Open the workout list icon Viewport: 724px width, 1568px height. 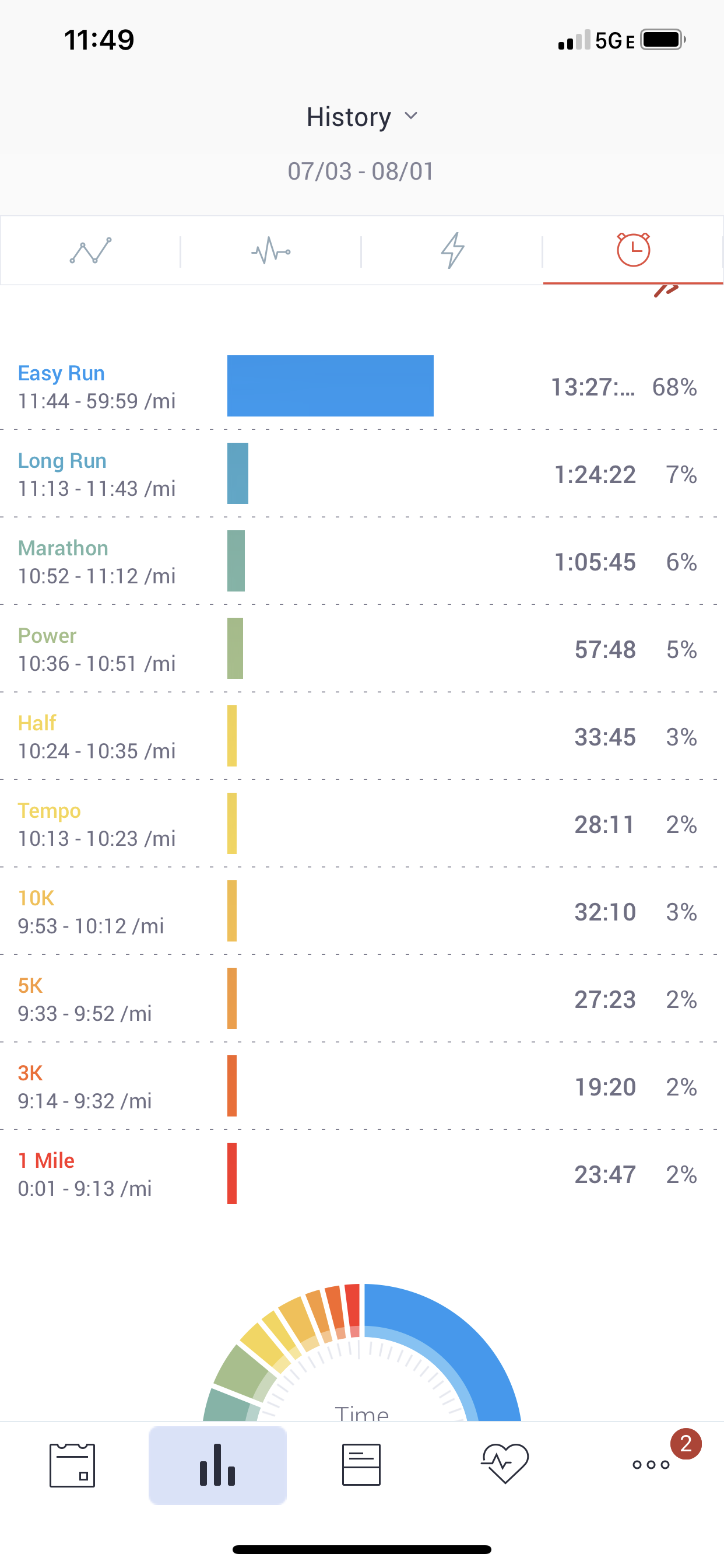pyautogui.click(x=361, y=1465)
